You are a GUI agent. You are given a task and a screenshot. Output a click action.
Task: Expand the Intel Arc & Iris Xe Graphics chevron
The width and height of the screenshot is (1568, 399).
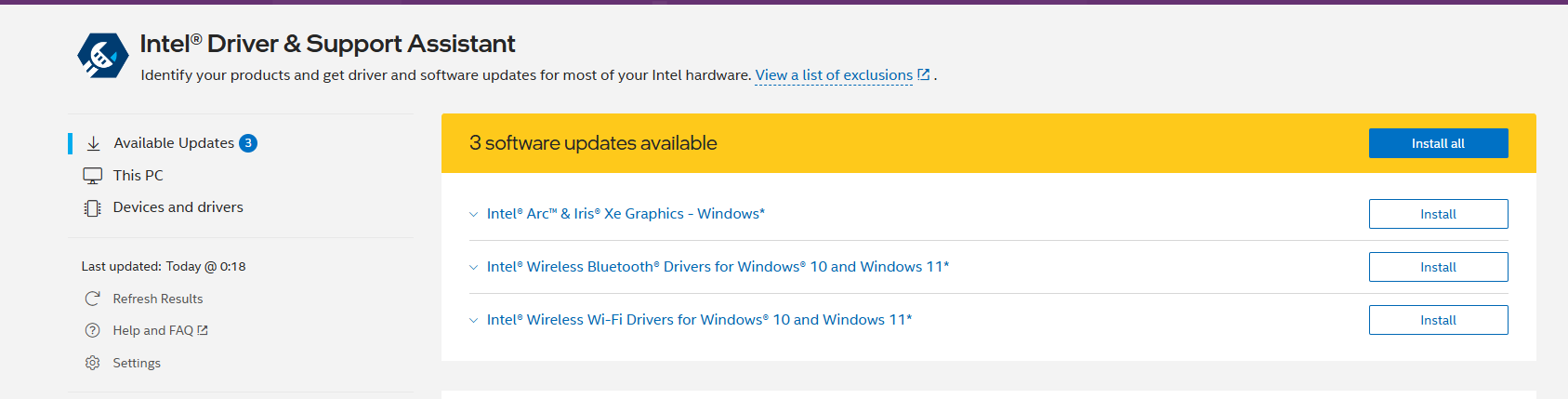click(473, 214)
